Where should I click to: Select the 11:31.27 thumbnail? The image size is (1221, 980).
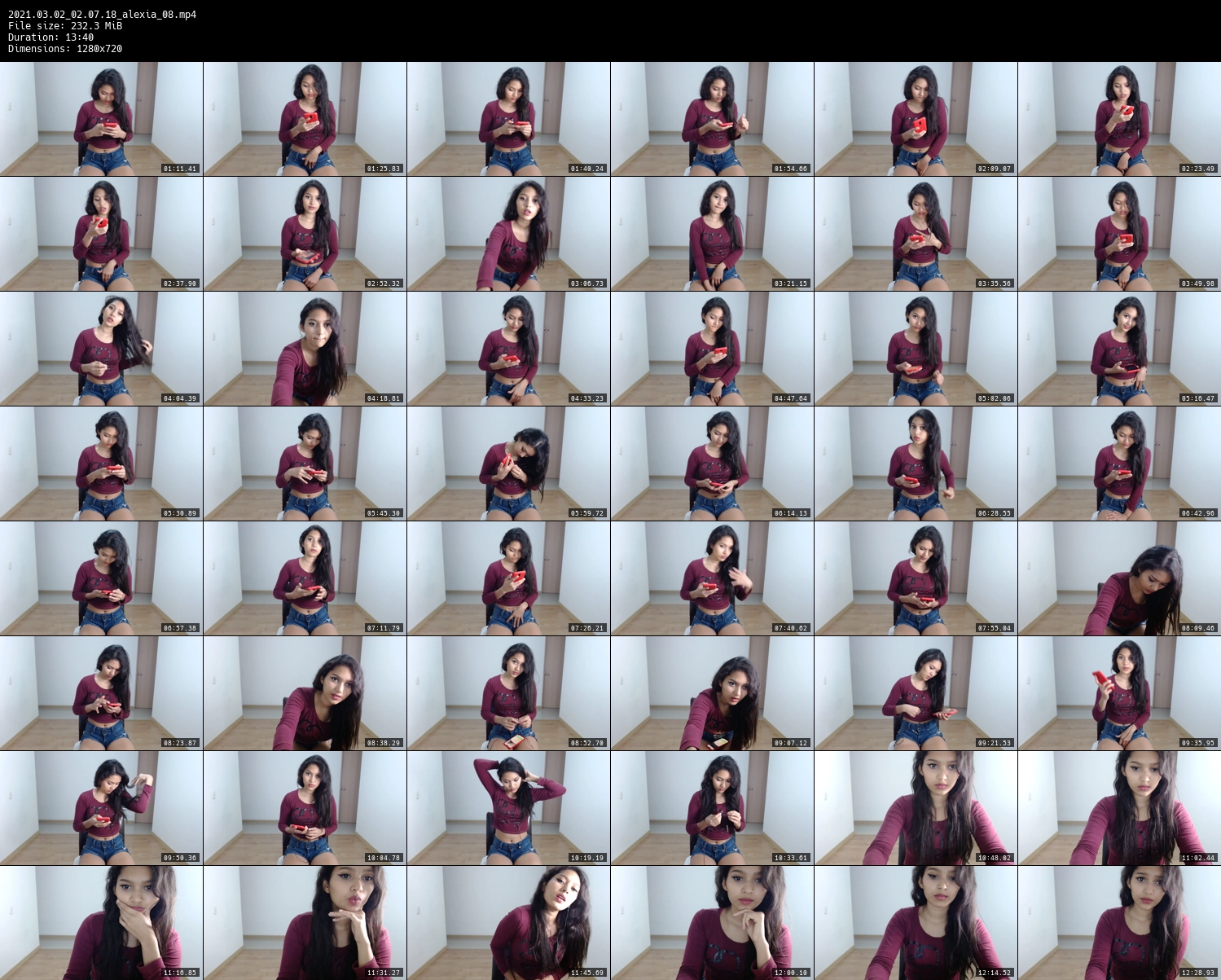[305, 923]
